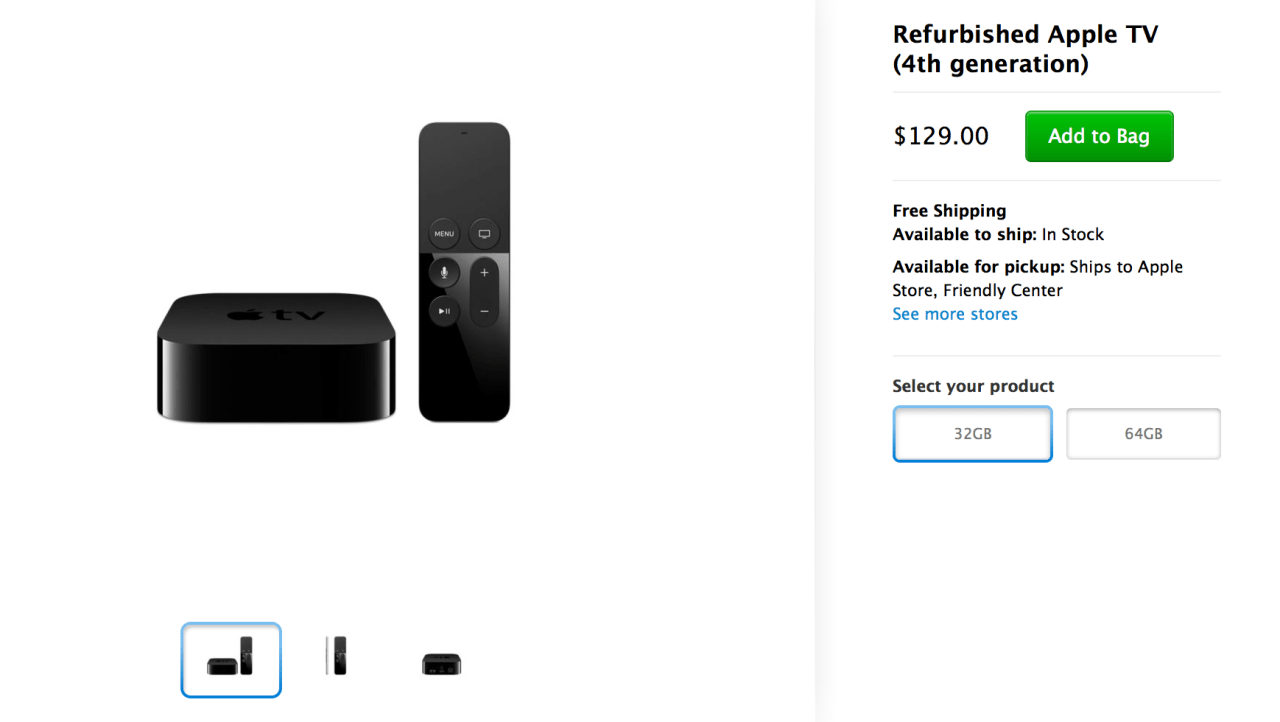Click the microphone icon on the remote

(444, 272)
